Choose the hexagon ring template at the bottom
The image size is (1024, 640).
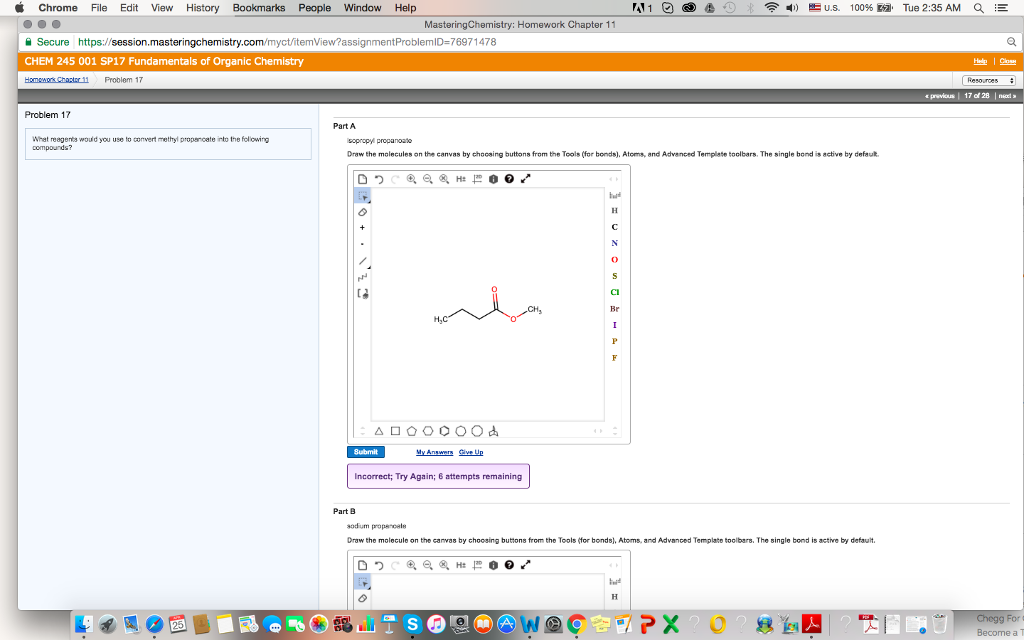[x=427, y=431]
